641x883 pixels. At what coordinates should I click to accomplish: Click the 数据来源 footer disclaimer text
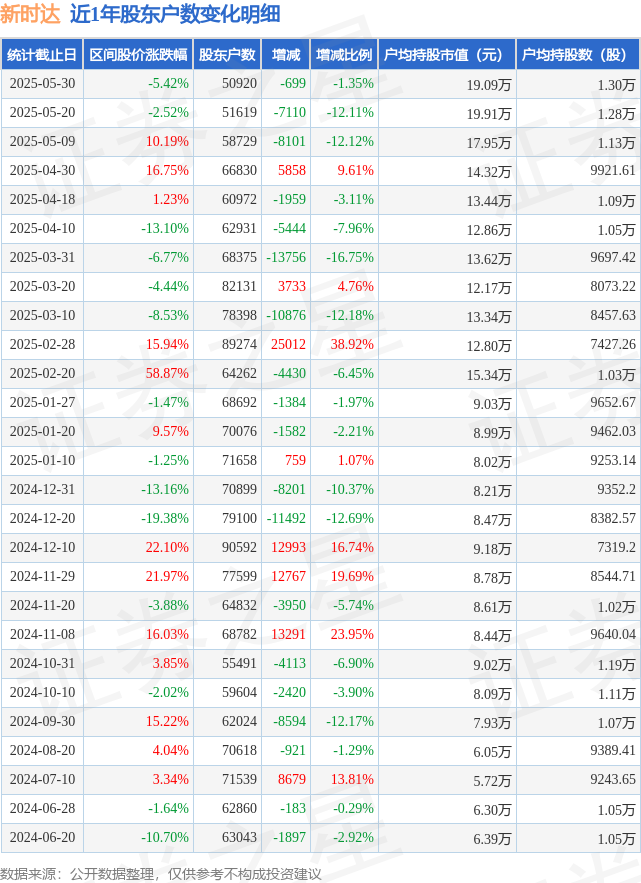click(x=161, y=873)
